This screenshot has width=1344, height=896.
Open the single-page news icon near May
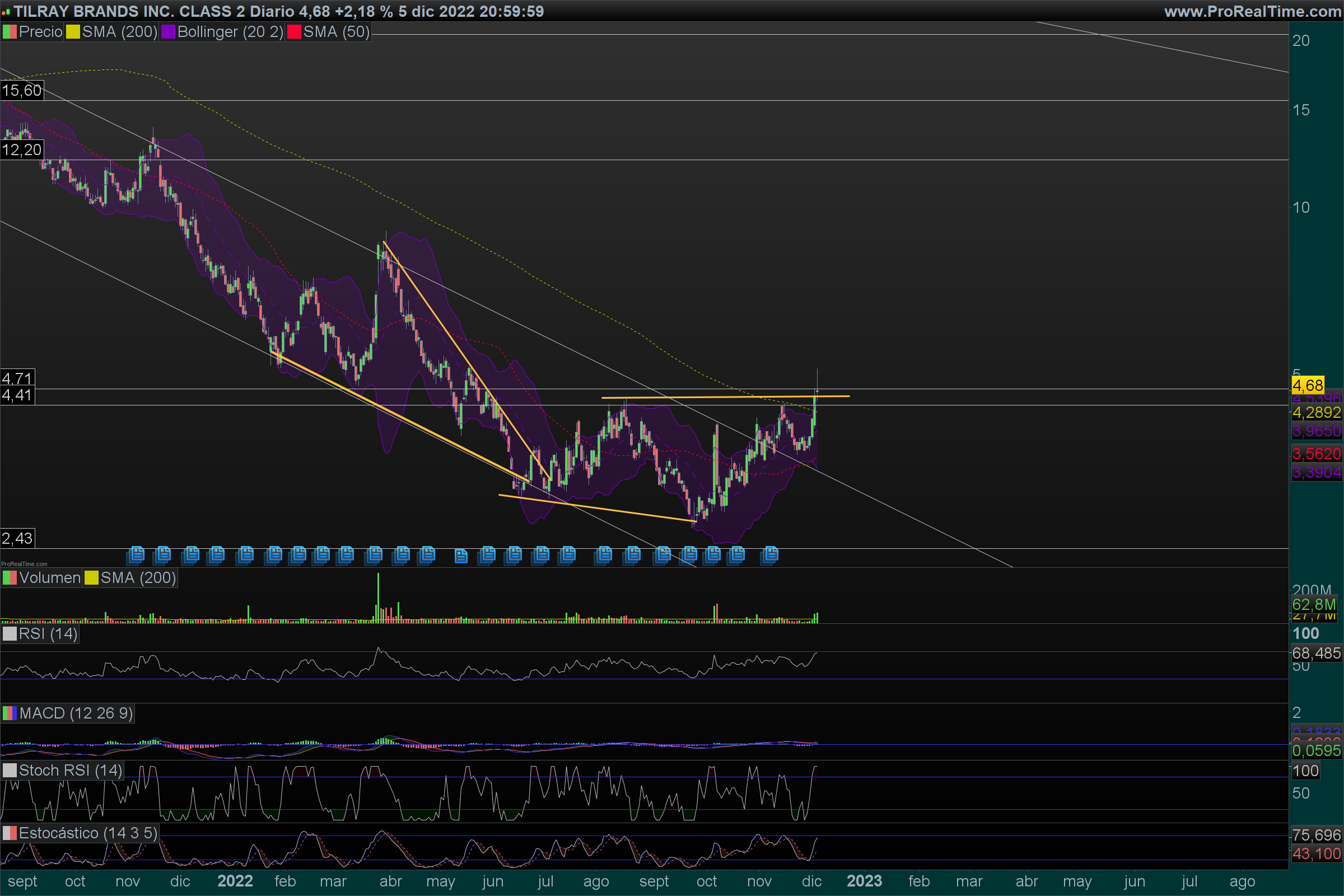[460, 556]
